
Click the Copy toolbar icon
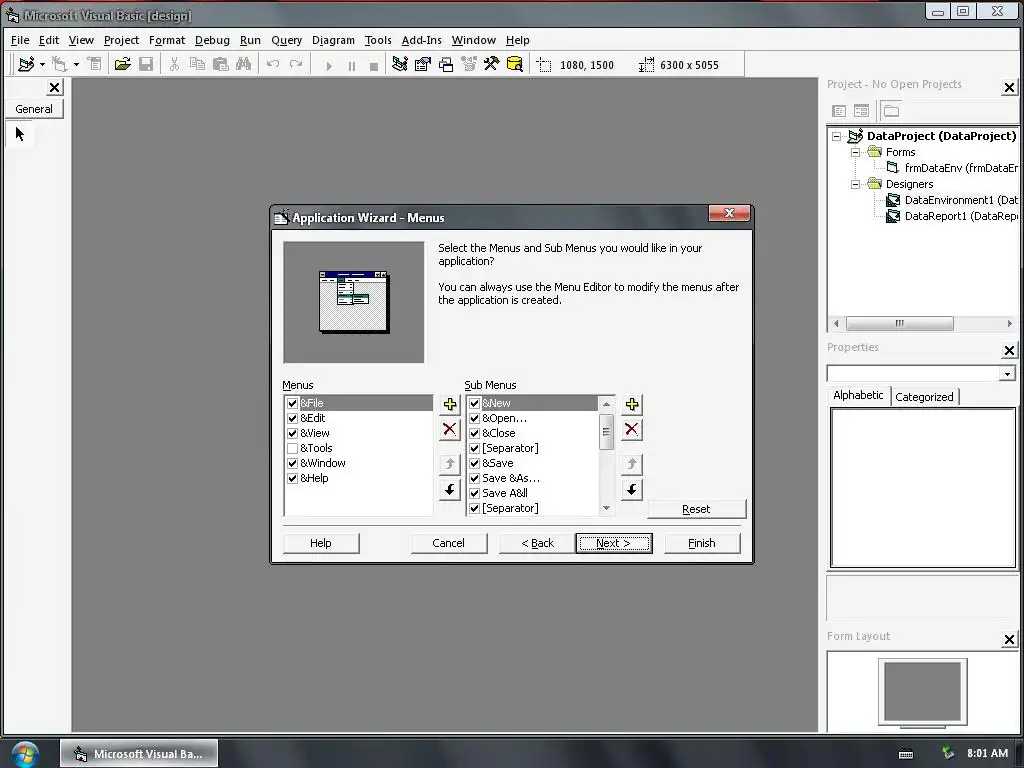197,64
